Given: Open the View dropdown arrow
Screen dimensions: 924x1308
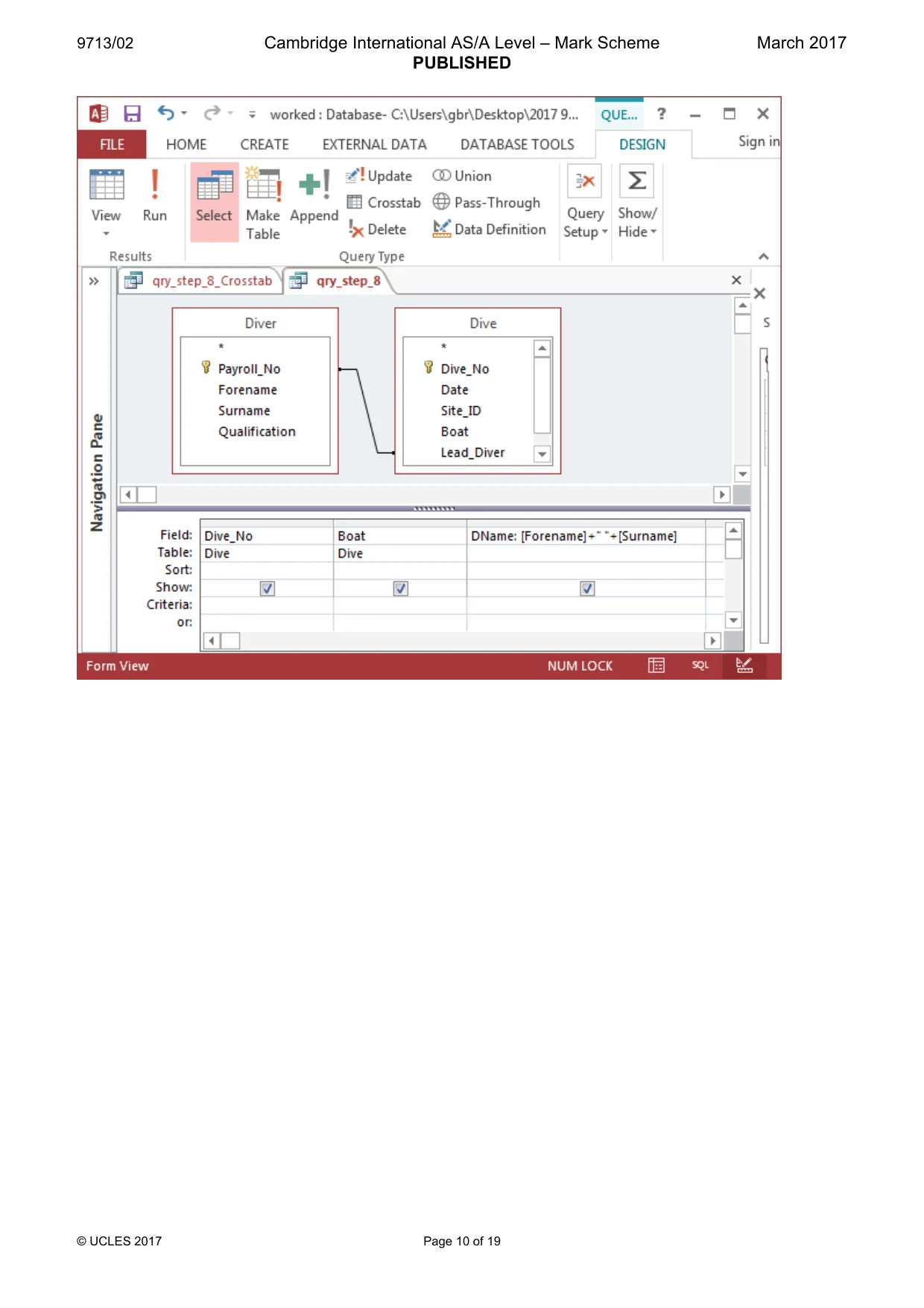Looking at the screenshot, I should pyautogui.click(x=106, y=234).
